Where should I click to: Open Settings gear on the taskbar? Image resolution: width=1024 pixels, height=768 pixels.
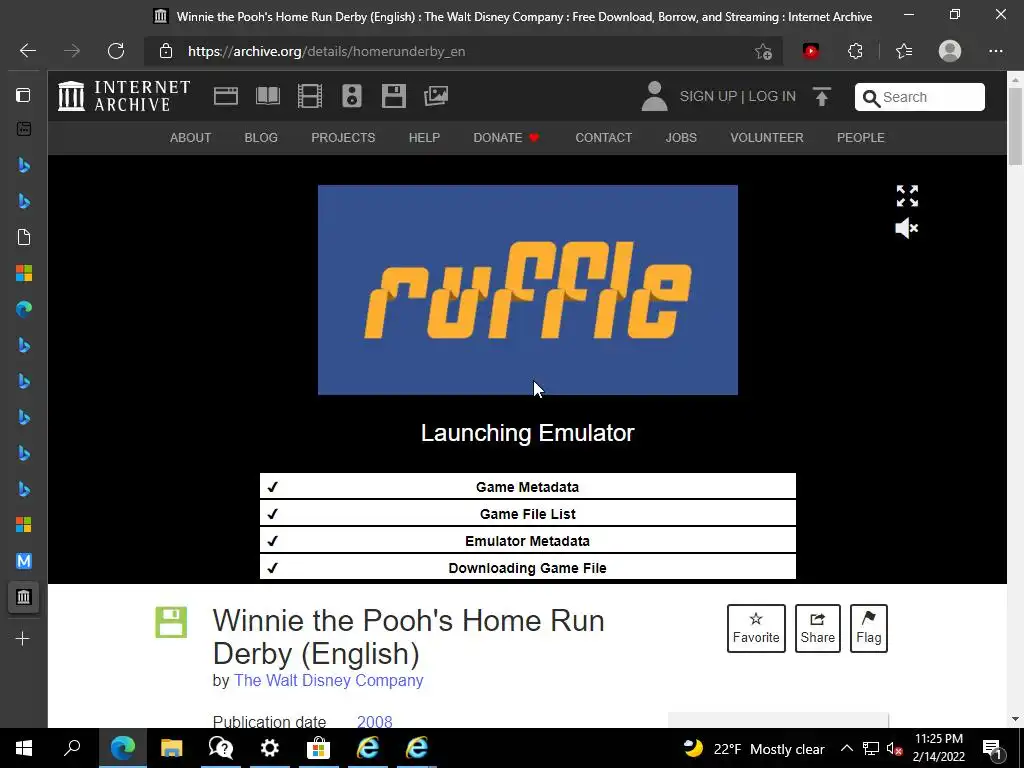point(269,748)
